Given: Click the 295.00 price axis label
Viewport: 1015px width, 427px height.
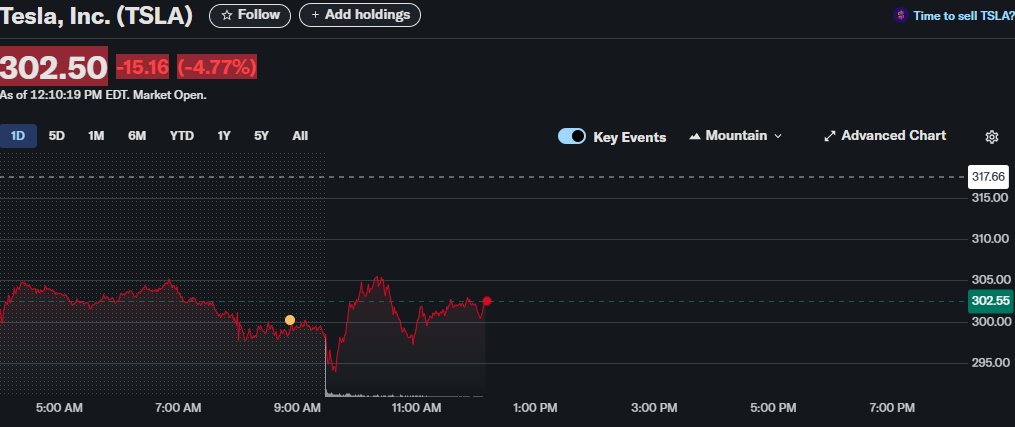Looking at the screenshot, I should pyautogui.click(x=990, y=363).
